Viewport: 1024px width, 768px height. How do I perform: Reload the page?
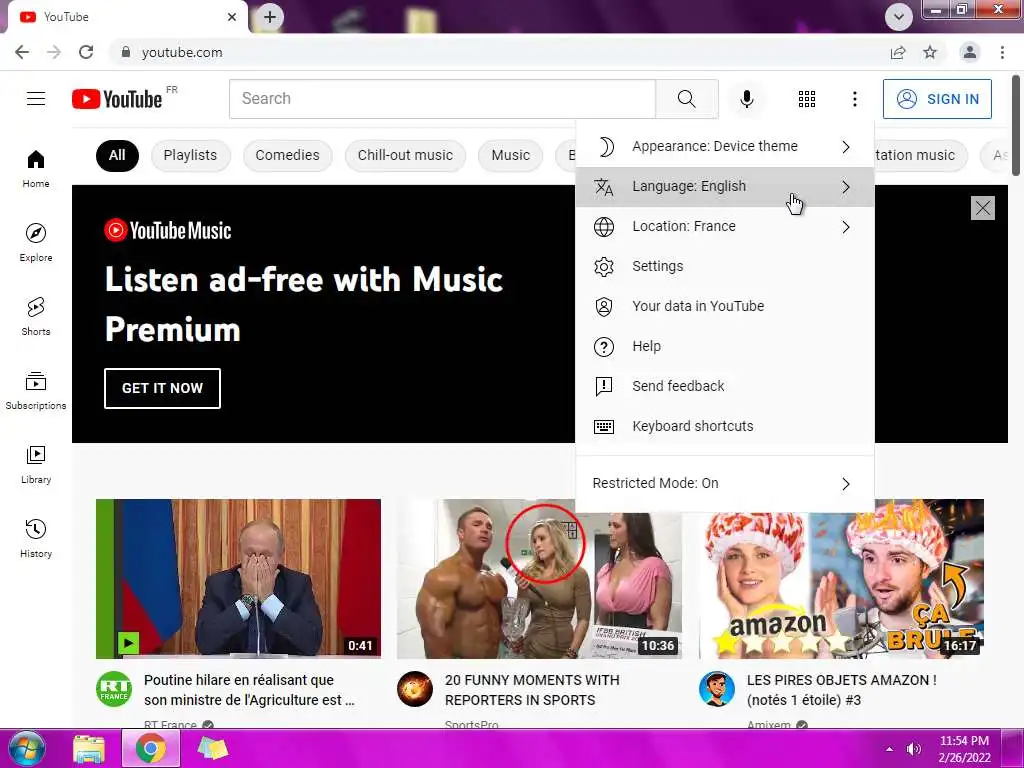coord(86,52)
